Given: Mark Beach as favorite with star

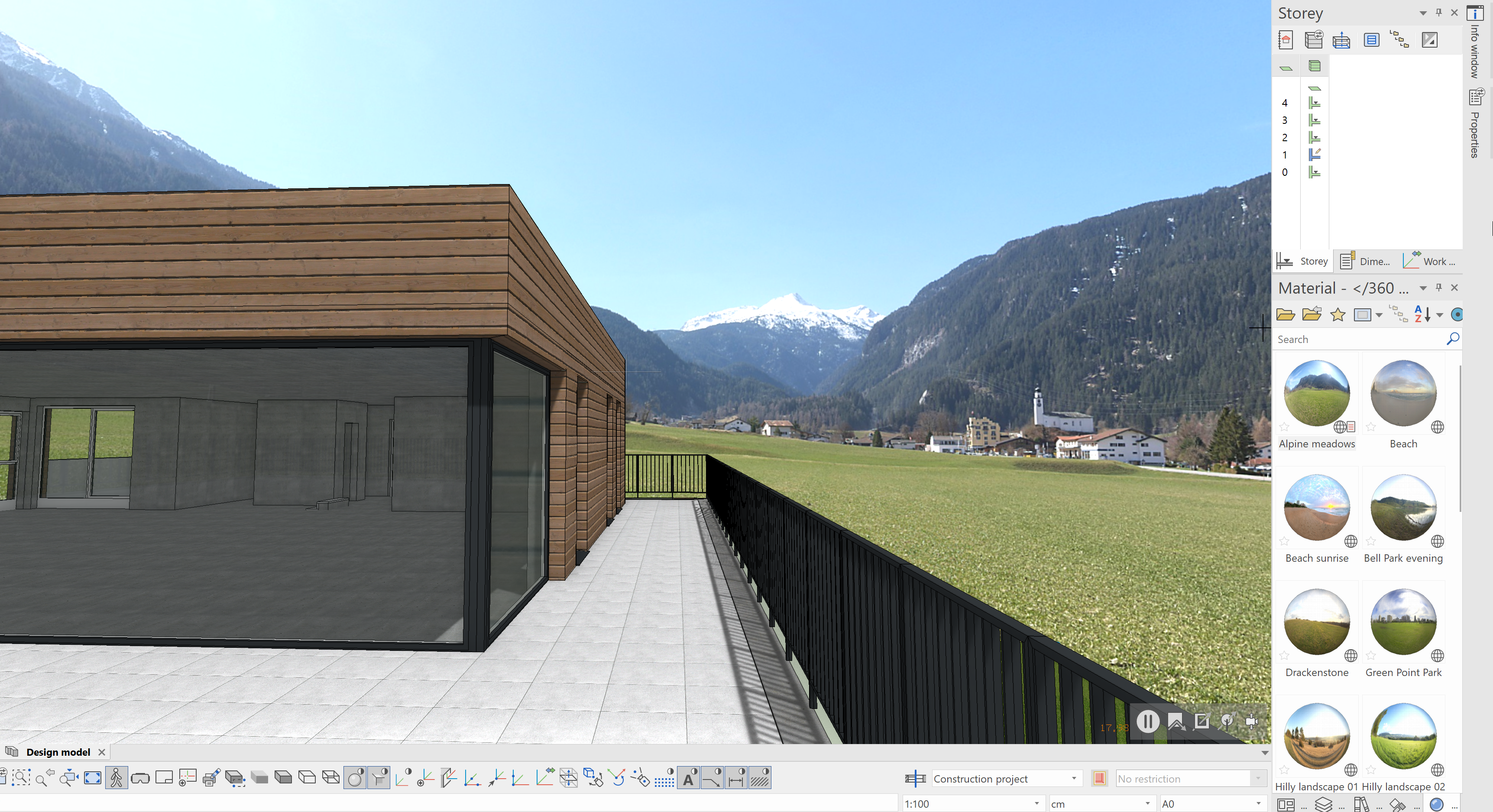Looking at the screenshot, I should click(x=1371, y=427).
